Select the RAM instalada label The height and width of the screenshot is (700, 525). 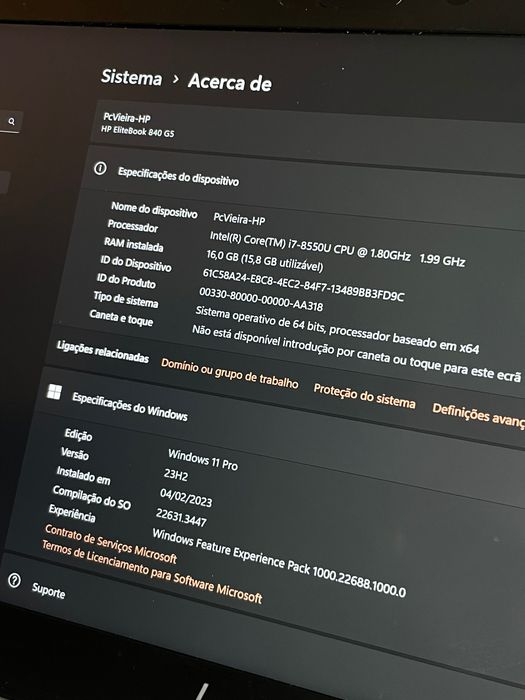tap(133, 244)
